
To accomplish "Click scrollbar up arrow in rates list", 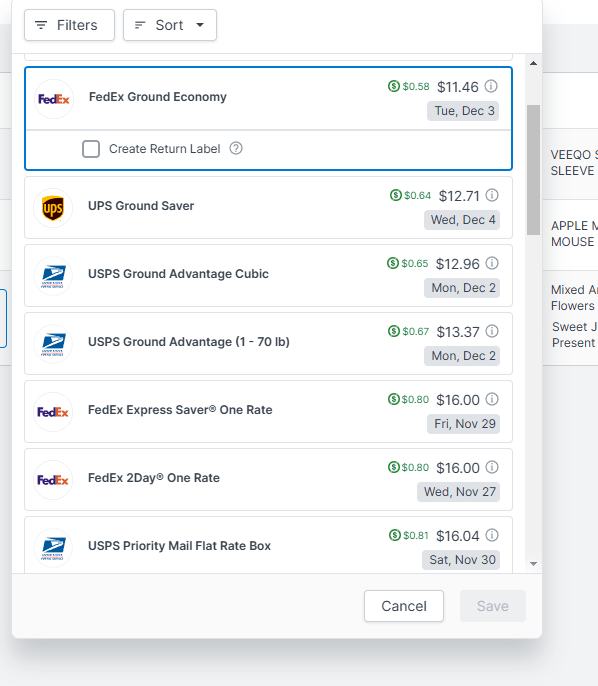I will [533, 63].
